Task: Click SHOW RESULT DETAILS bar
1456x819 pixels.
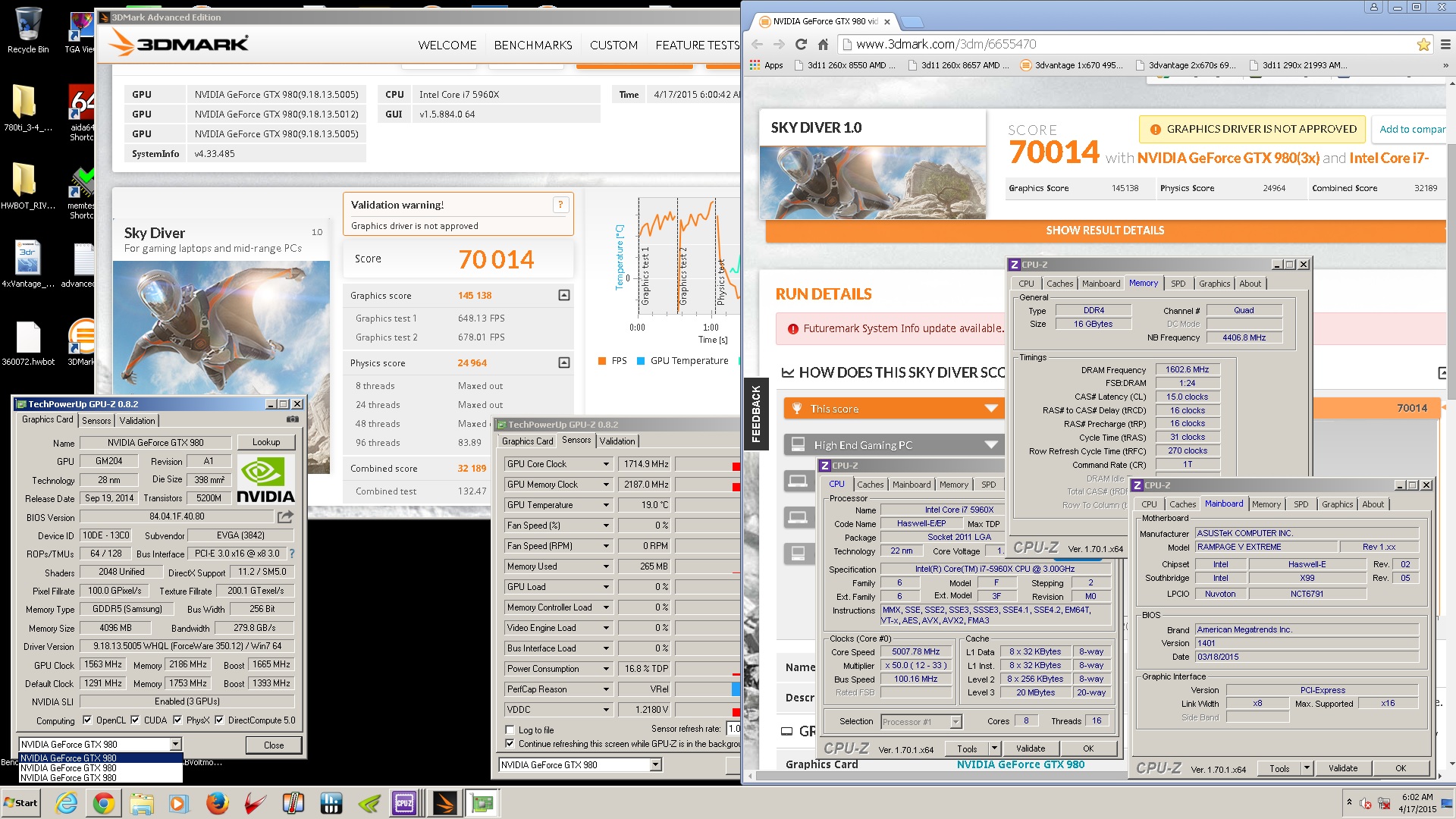Action: pos(1105,231)
